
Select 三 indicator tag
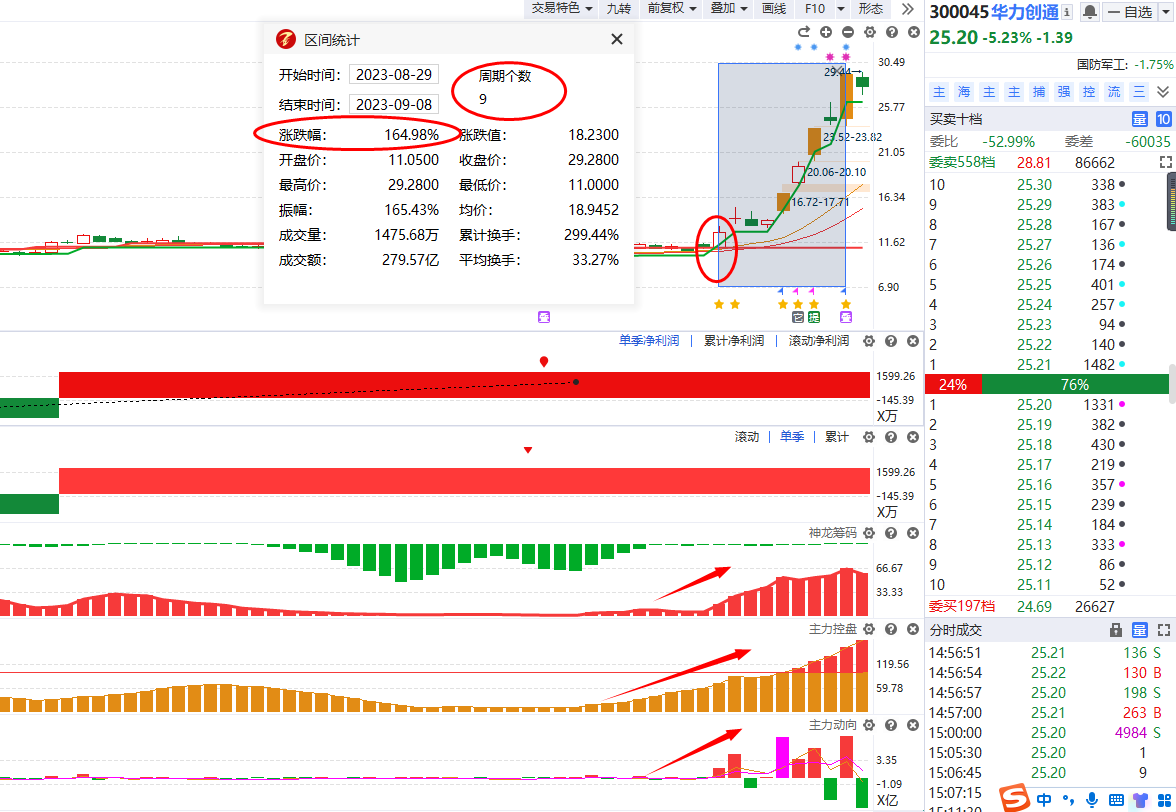point(1139,91)
